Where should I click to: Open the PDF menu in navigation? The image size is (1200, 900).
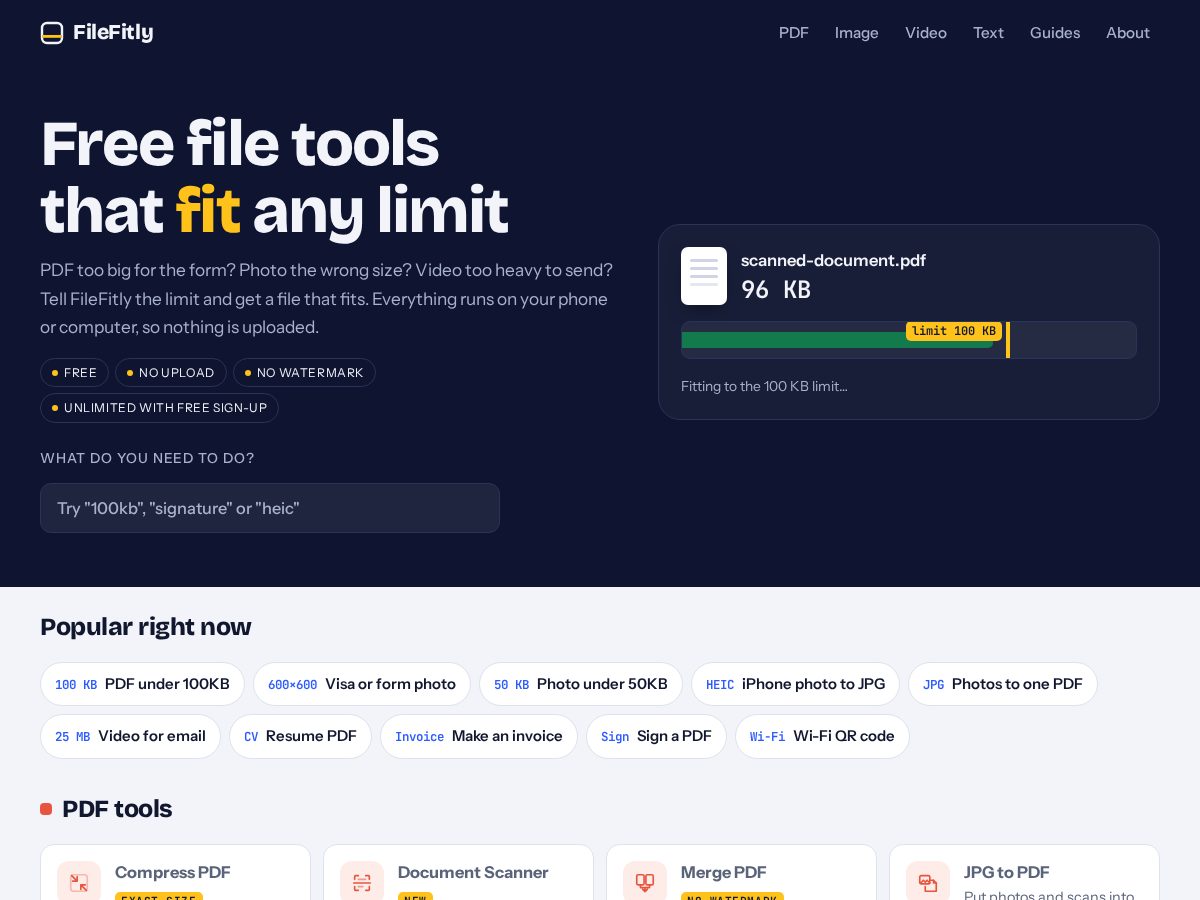794,33
